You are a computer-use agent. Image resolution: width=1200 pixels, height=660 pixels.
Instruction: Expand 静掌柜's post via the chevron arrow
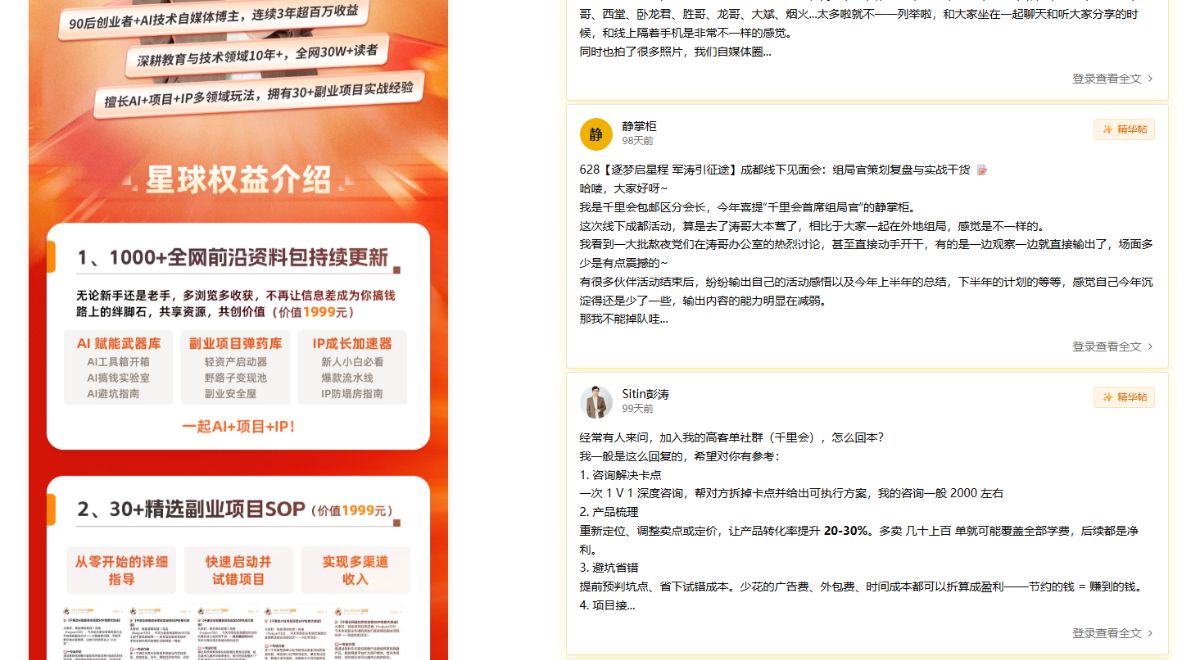(x=1150, y=346)
